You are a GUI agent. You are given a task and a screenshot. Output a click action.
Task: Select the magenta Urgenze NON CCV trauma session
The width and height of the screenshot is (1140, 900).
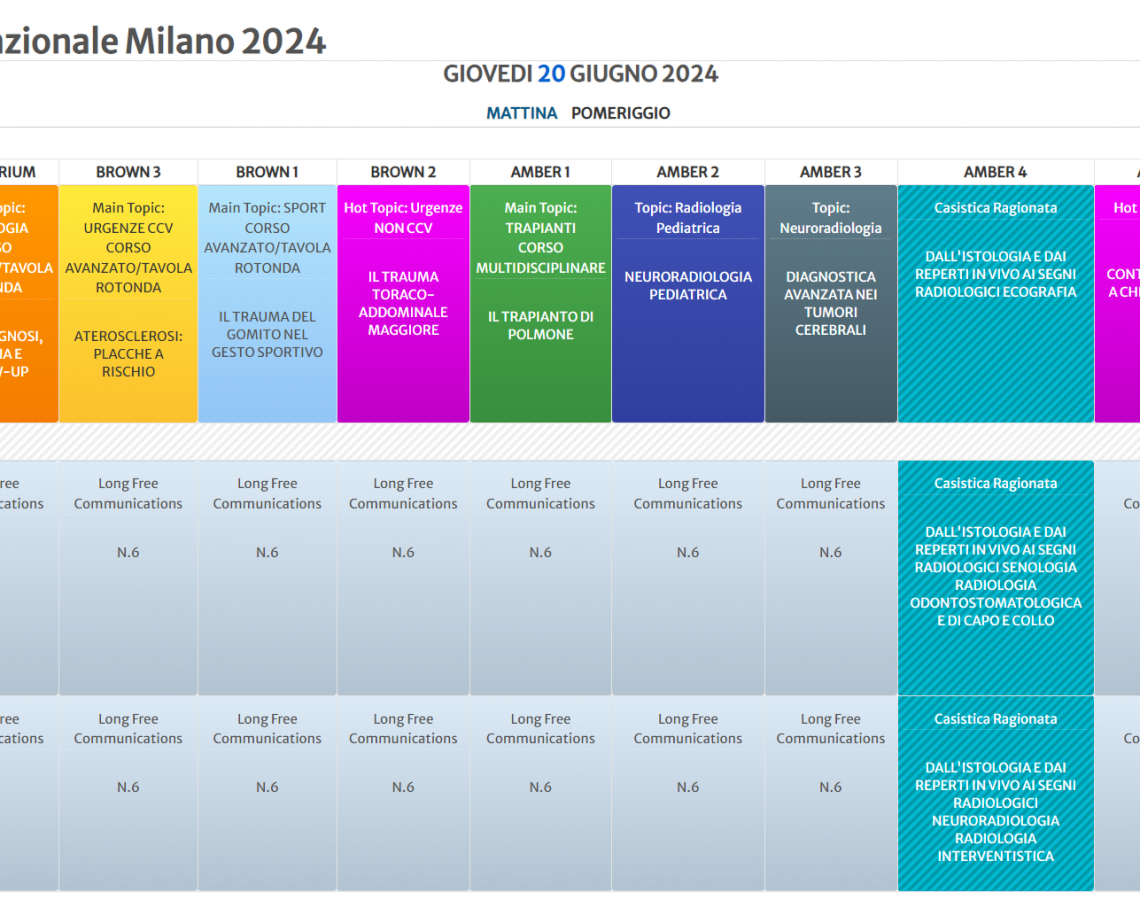coord(403,303)
